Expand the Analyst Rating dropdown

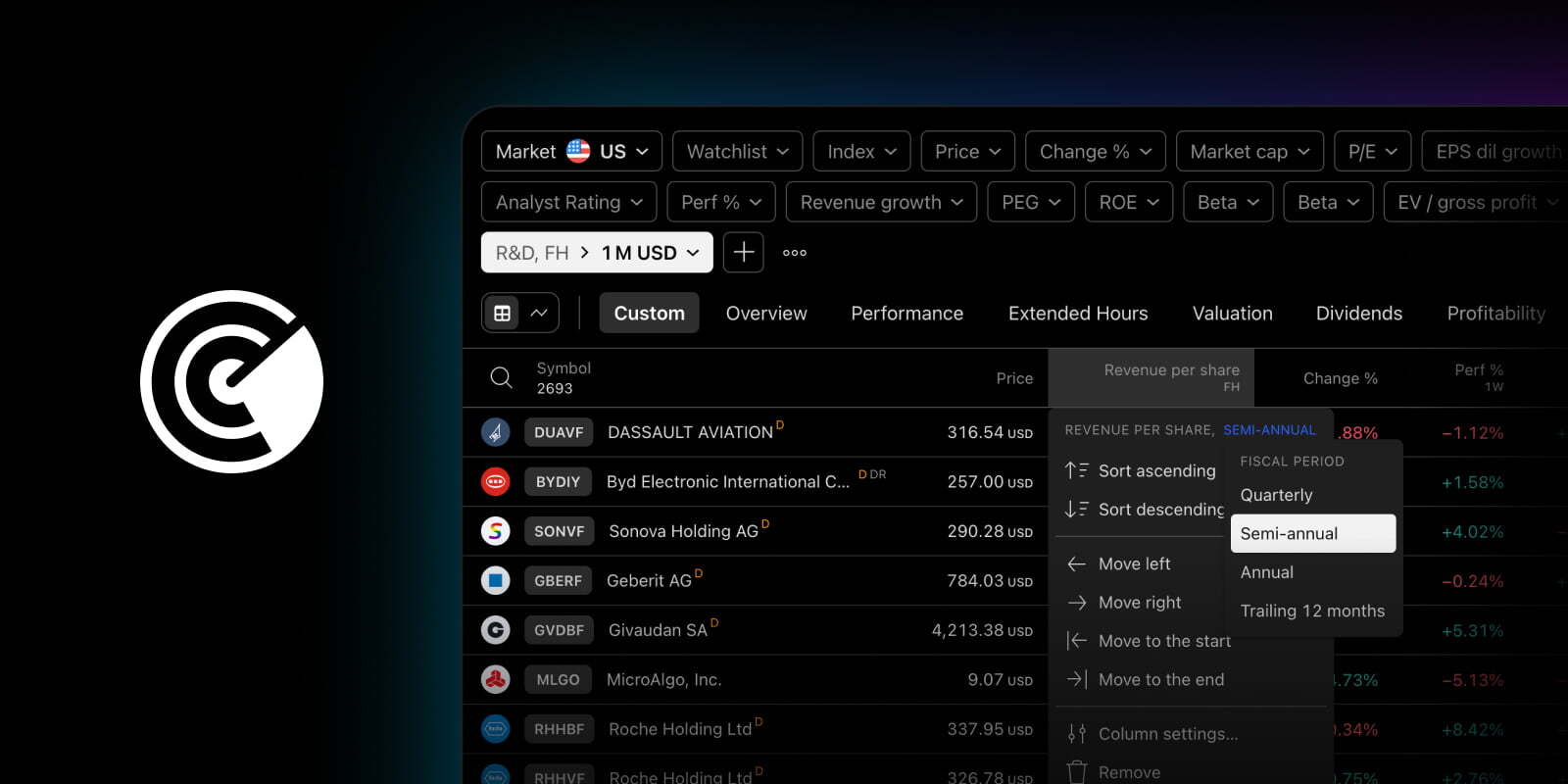point(568,202)
